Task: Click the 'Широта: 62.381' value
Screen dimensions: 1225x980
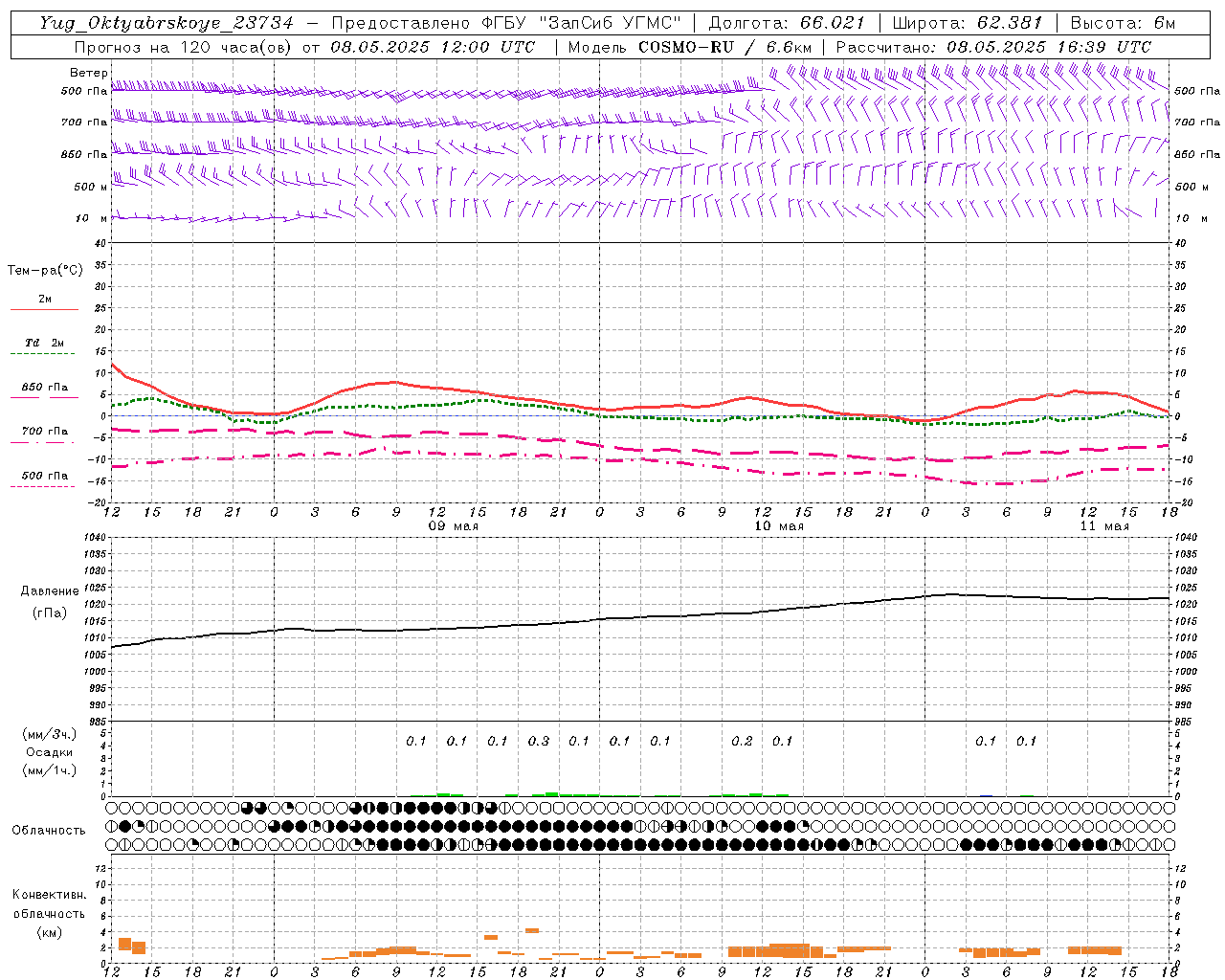Action: pyautogui.click(x=967, y=23)
